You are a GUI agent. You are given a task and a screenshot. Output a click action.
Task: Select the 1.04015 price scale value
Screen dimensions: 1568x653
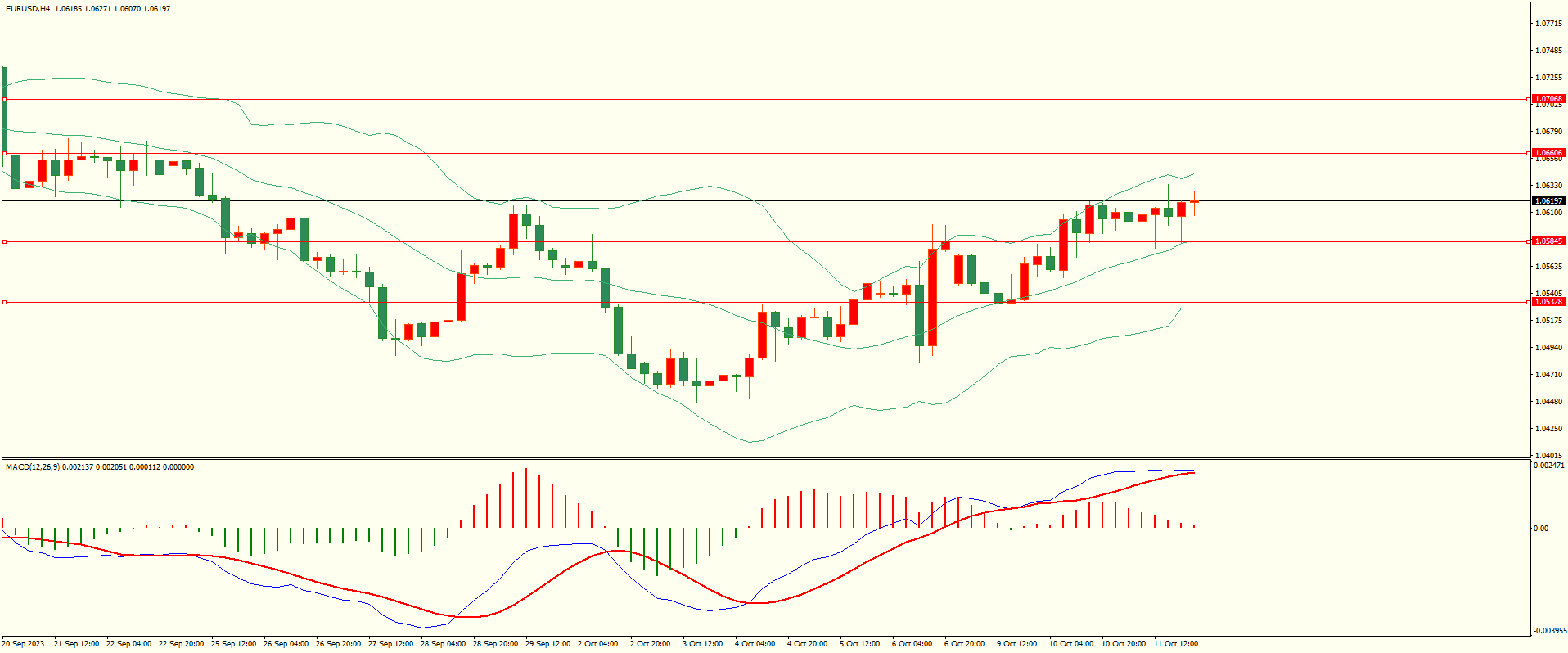1548,456
